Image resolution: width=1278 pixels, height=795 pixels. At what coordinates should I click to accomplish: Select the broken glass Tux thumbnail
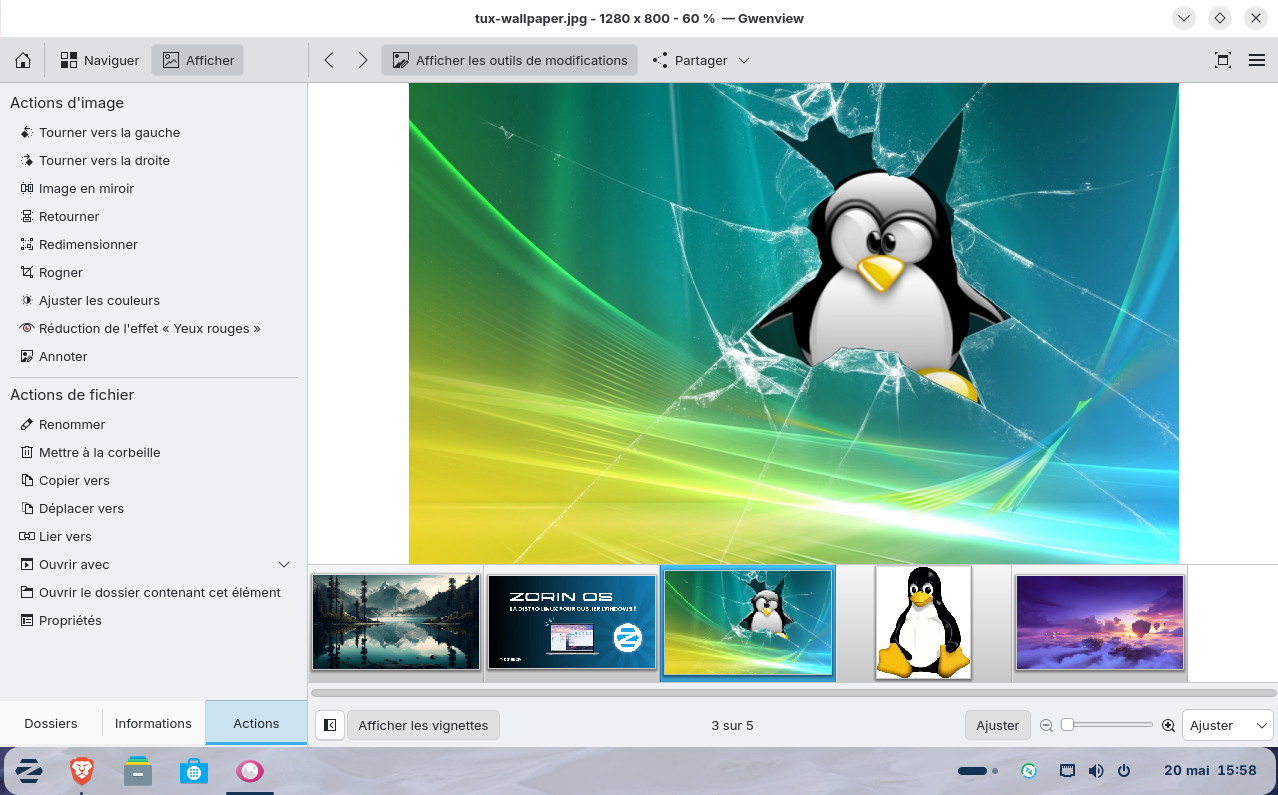click(x=748, y=622)
